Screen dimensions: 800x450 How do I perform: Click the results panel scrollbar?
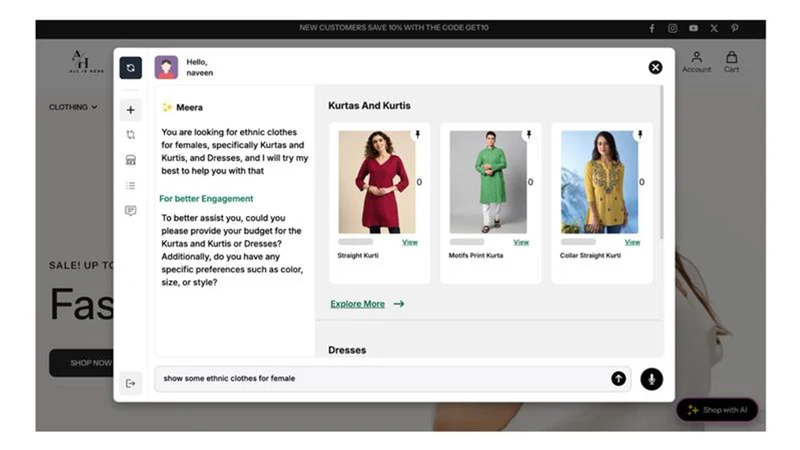(662, 162)
